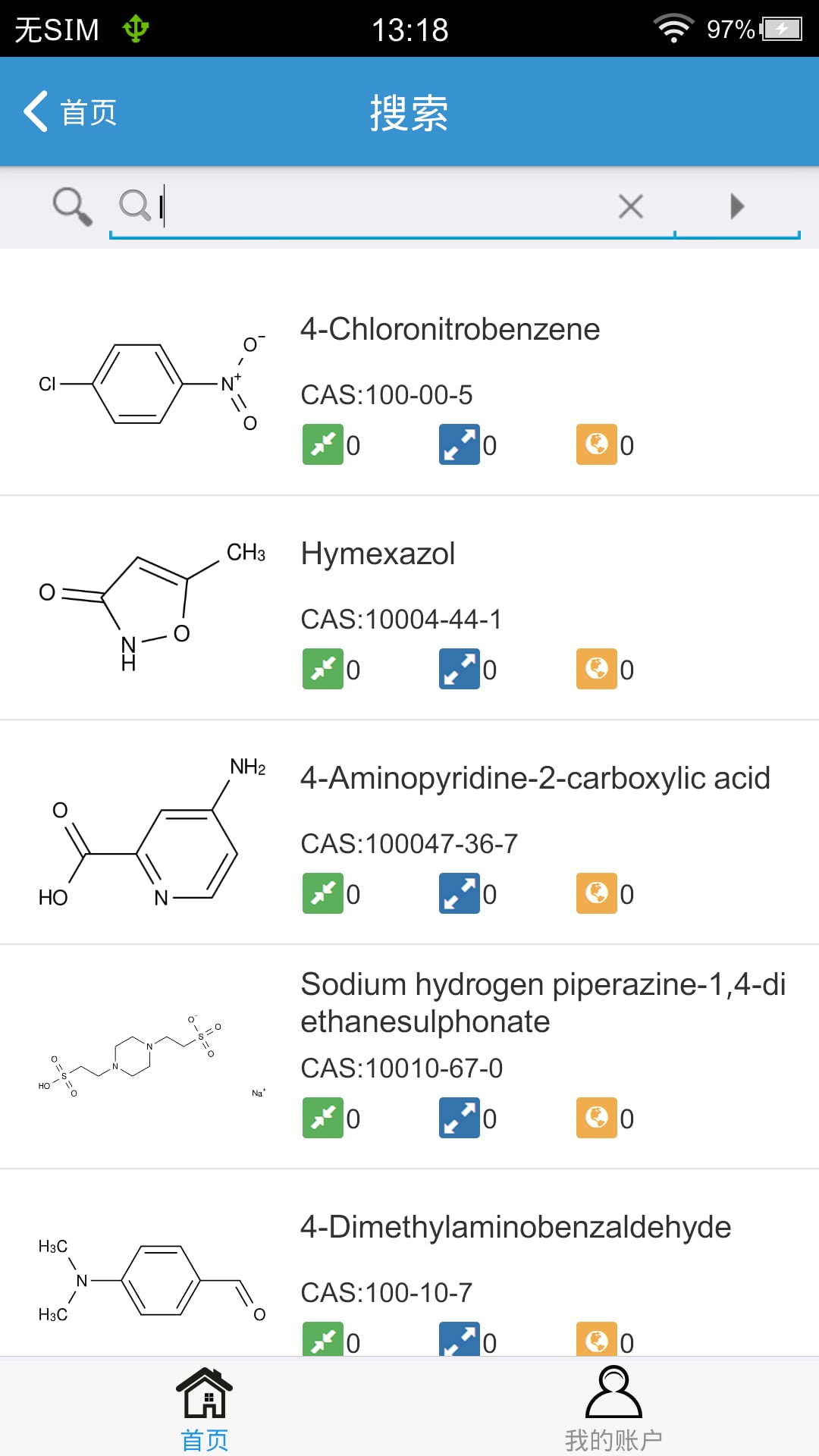The height and width of the screenshot is (1456, 819).
Task: Switch to the 我的账户 account tab
Action: [x=613, y=1408]
